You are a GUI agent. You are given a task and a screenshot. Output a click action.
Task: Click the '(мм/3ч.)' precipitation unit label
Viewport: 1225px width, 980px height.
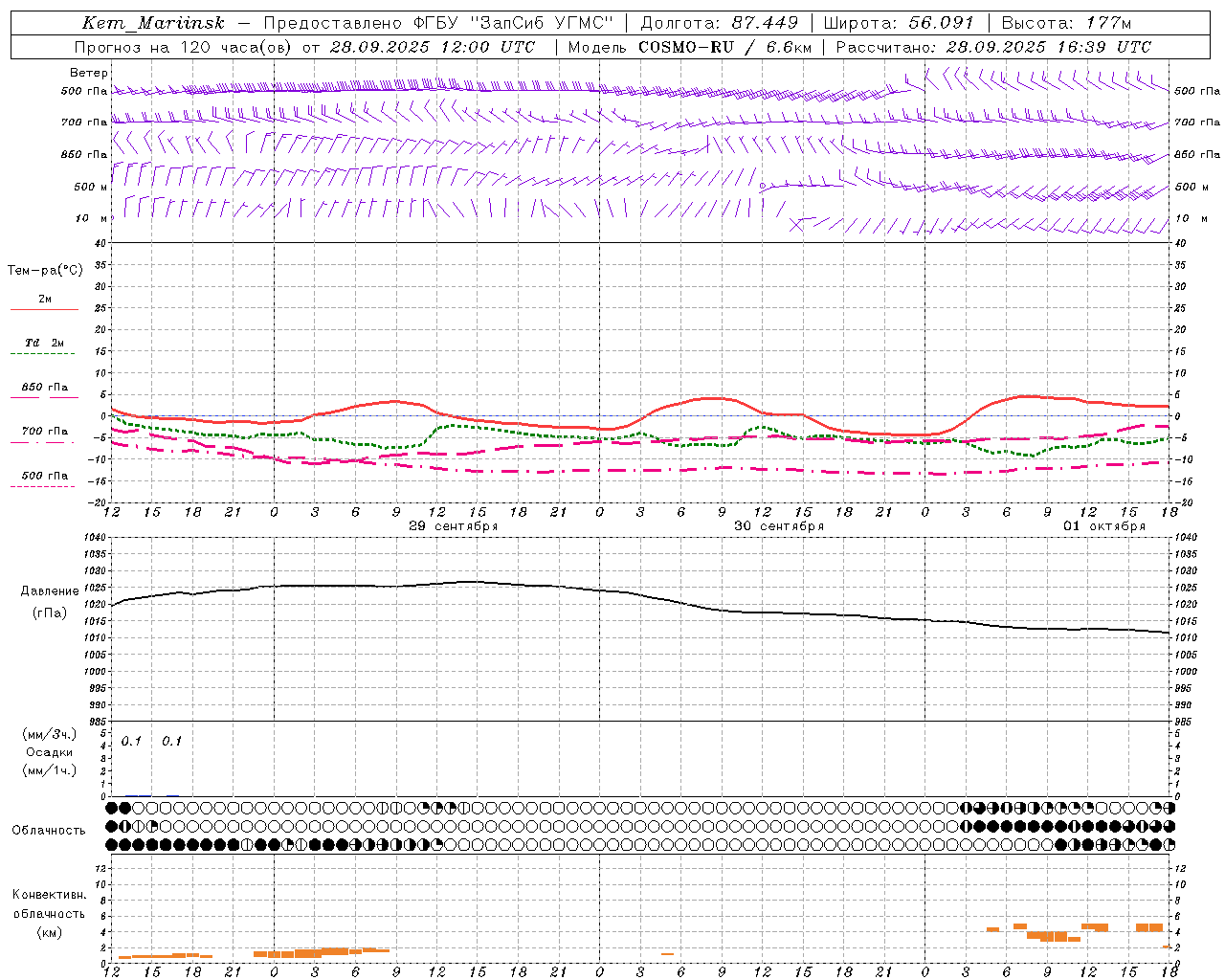49,734
